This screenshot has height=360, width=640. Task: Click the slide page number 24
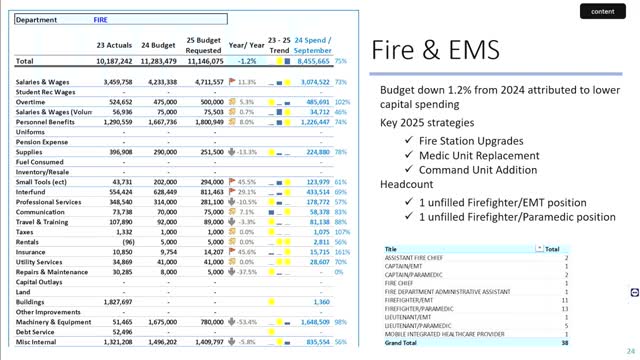pyautogui.click(x=631, y=351)
